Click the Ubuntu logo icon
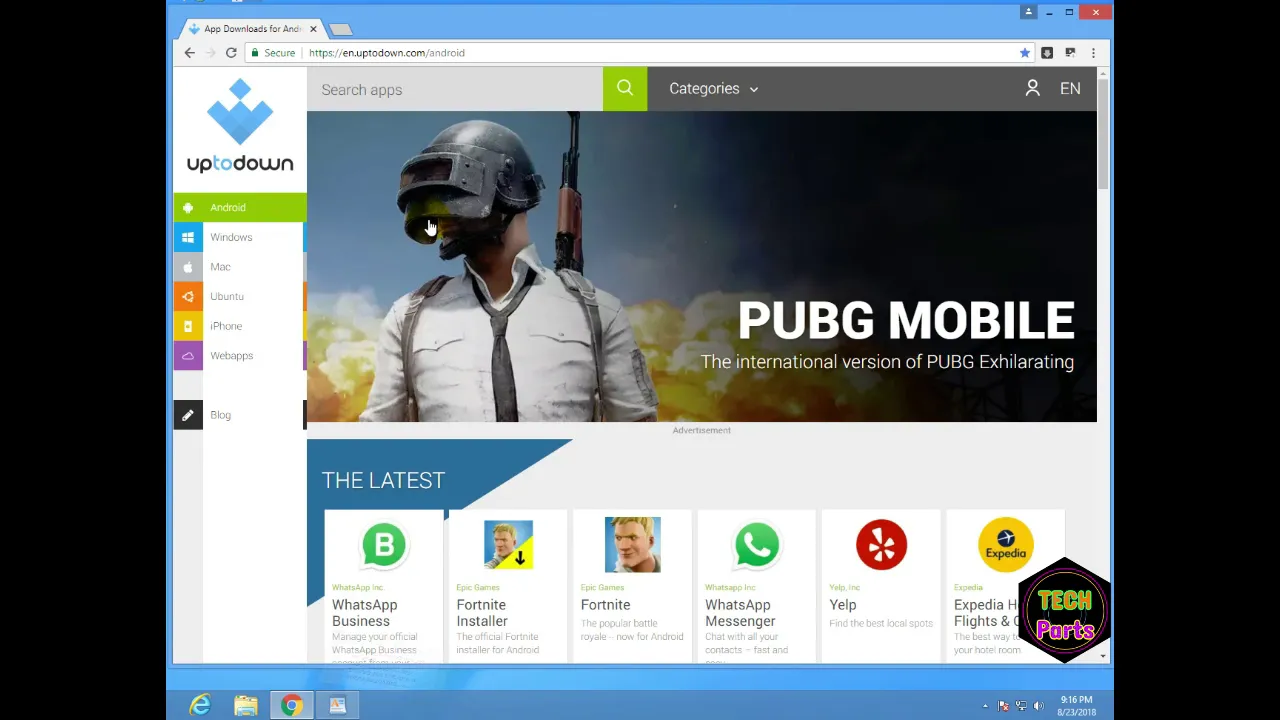1280x720 pixels. [188, 296]
